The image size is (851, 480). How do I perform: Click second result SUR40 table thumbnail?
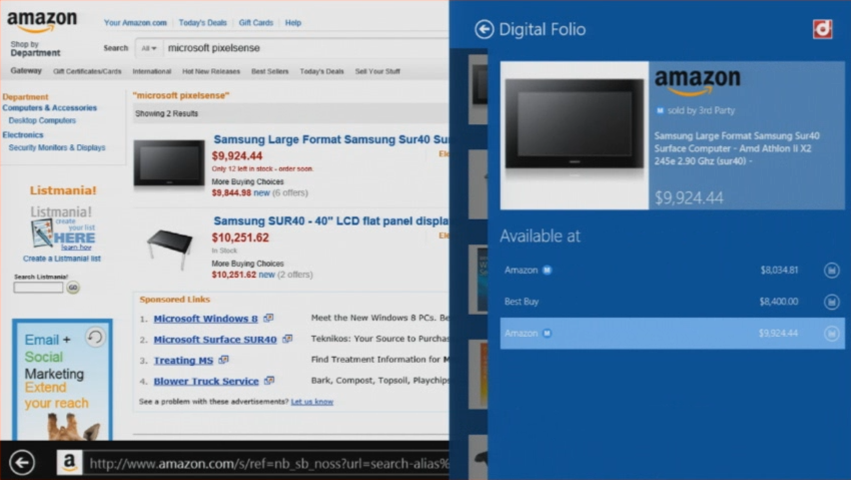coord(170,248)
